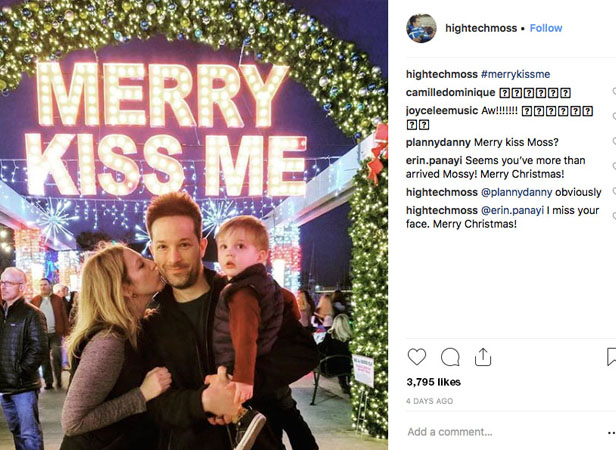This screenshot has width=616, height=450.
Task: Like camilledominique's comment with the small heart
Action: 614,92
